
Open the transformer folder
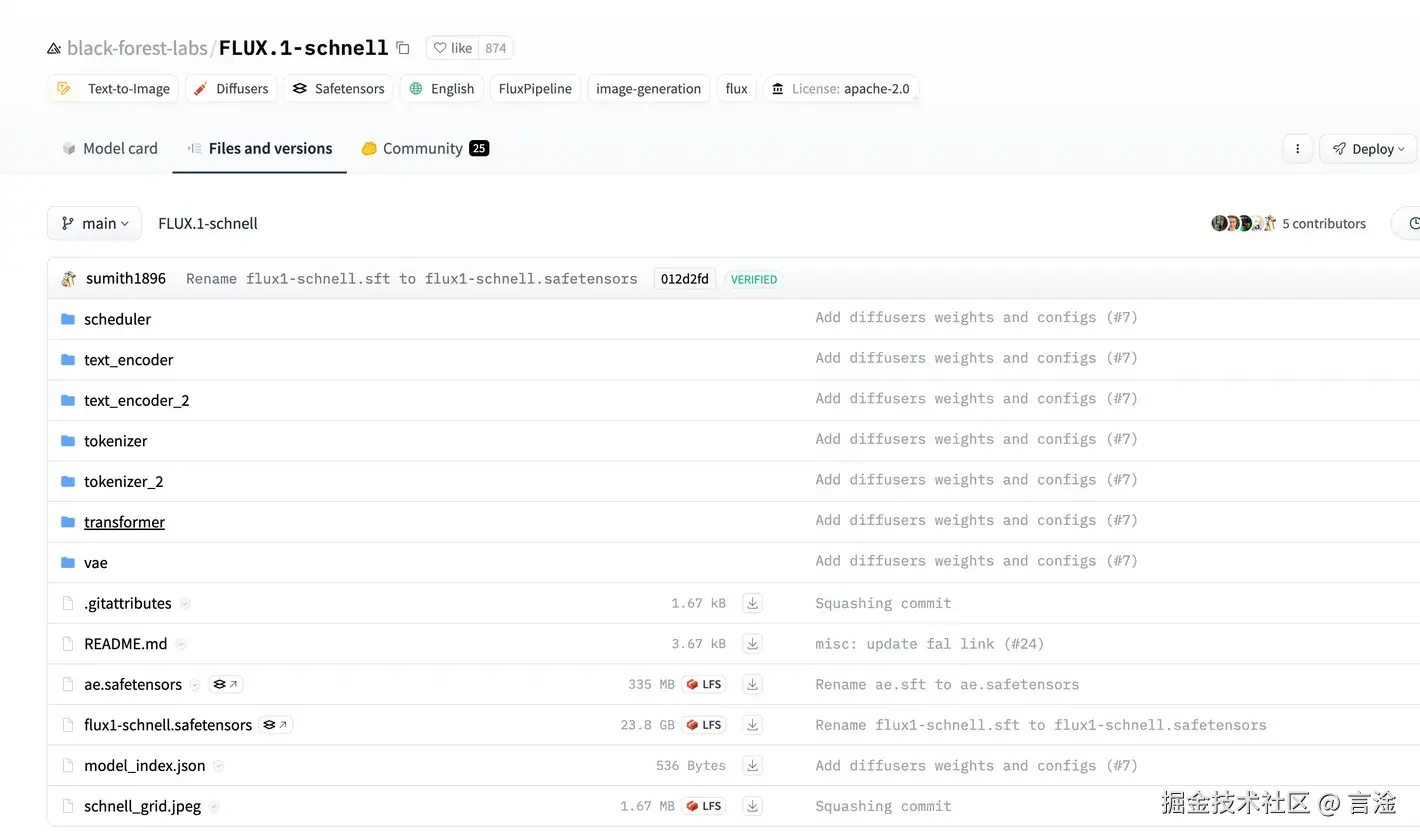coord(124,522)
